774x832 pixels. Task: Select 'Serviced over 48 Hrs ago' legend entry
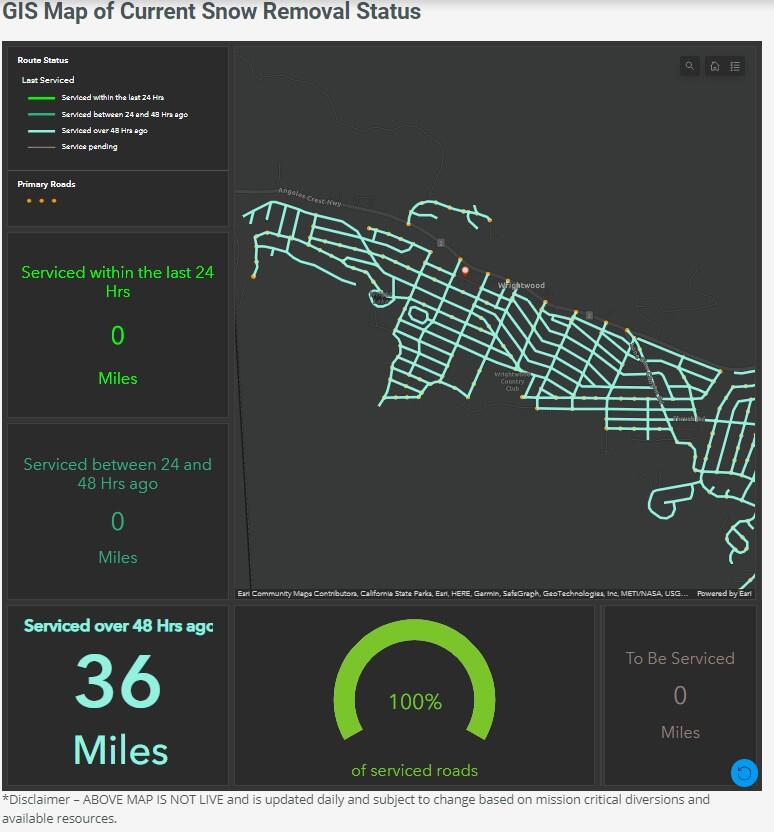point(104,131)
